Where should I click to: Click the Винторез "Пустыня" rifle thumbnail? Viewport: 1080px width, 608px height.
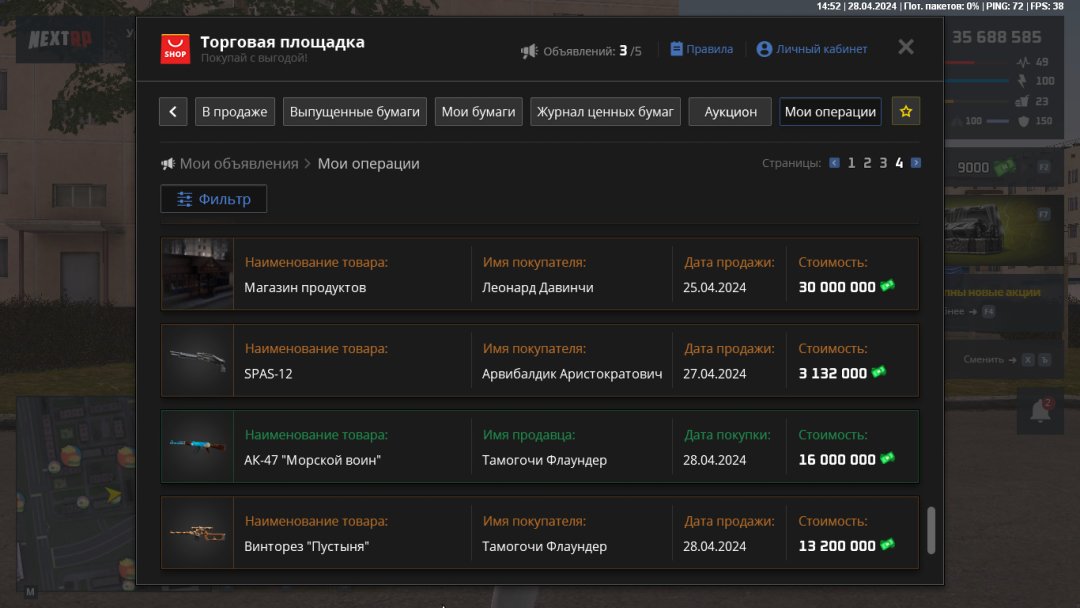coord(198,532)
